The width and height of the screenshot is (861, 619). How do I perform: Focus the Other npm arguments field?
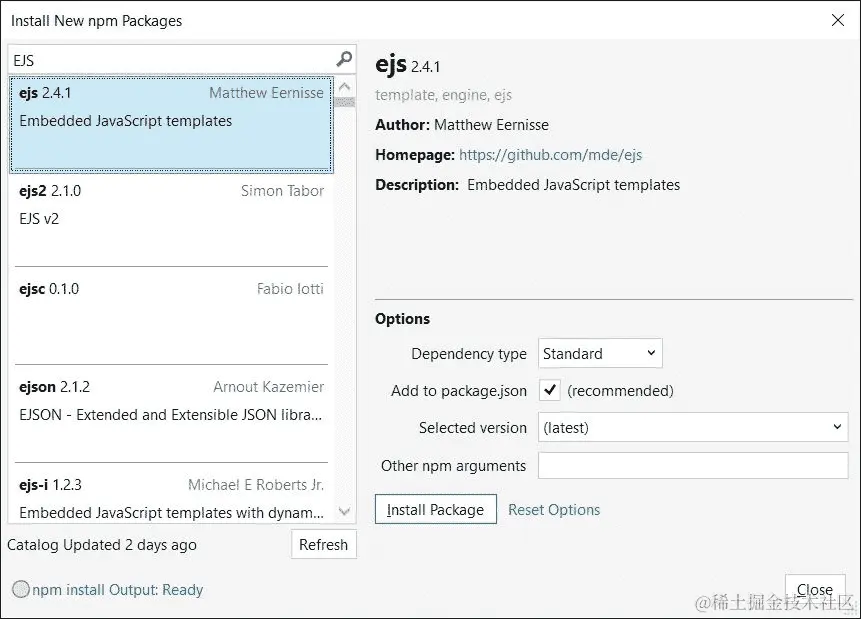coord(692,465)
